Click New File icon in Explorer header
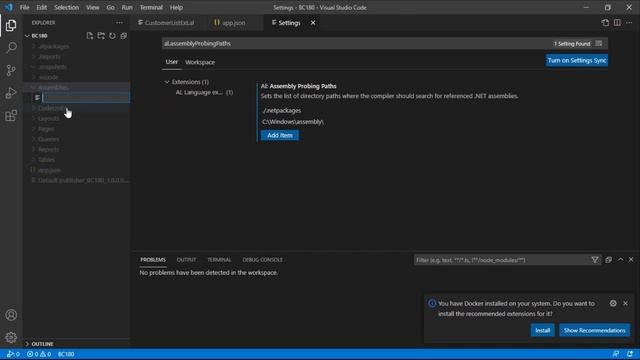Viewport: 640px width, 360px height. 90,36
